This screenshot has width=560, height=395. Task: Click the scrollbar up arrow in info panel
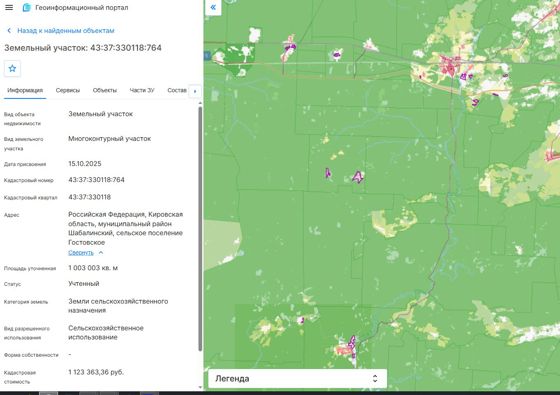click(x=200, y=103)
